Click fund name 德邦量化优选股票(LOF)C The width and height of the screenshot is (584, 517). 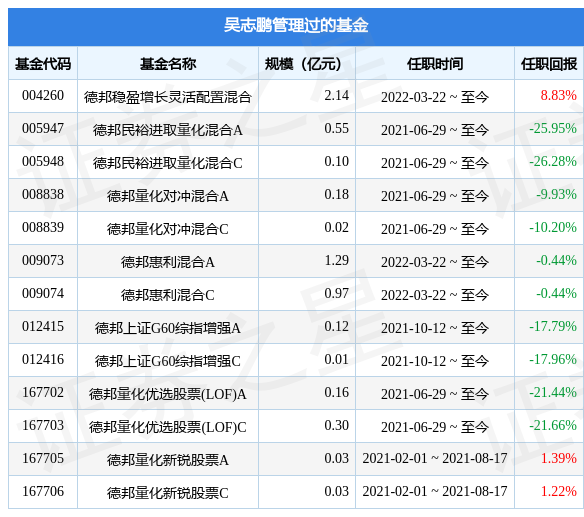tap(168, 427)
